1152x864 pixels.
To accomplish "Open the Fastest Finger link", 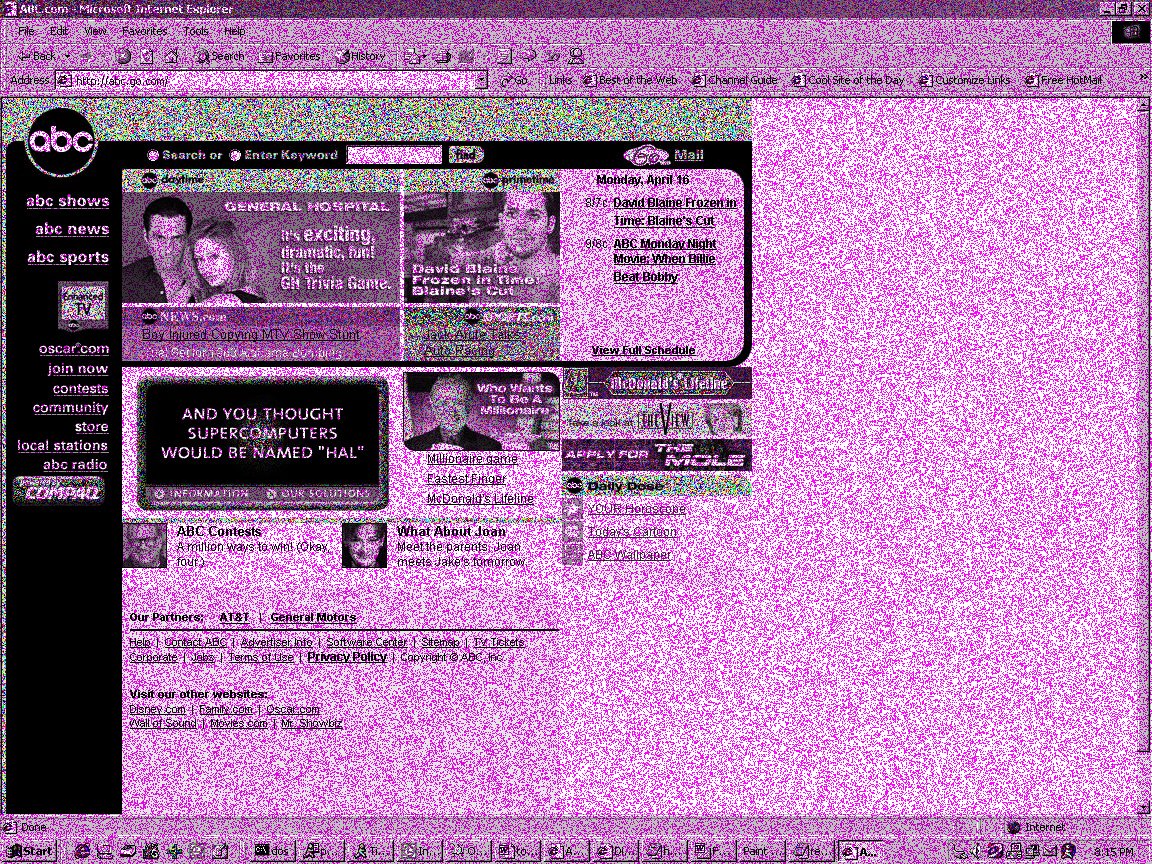I will (x=467, y=479).
